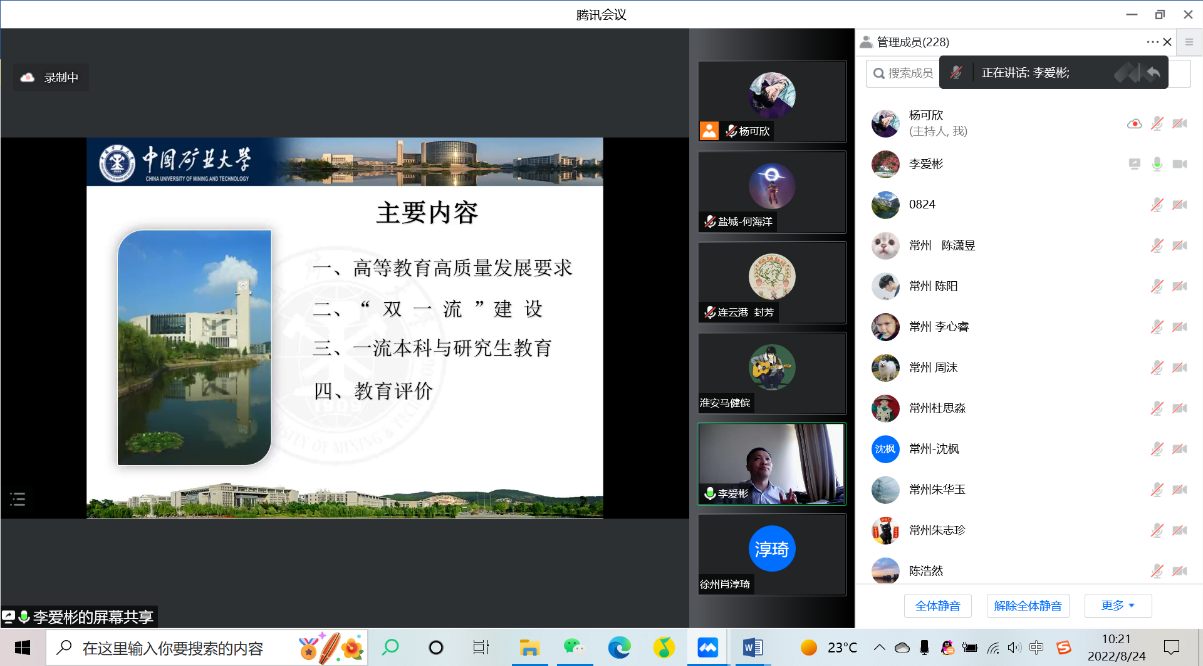The height and width of the screenshot is (666, 1203).
Task: Open the slide list icon at bottom-left
Action: pos(18,499)
